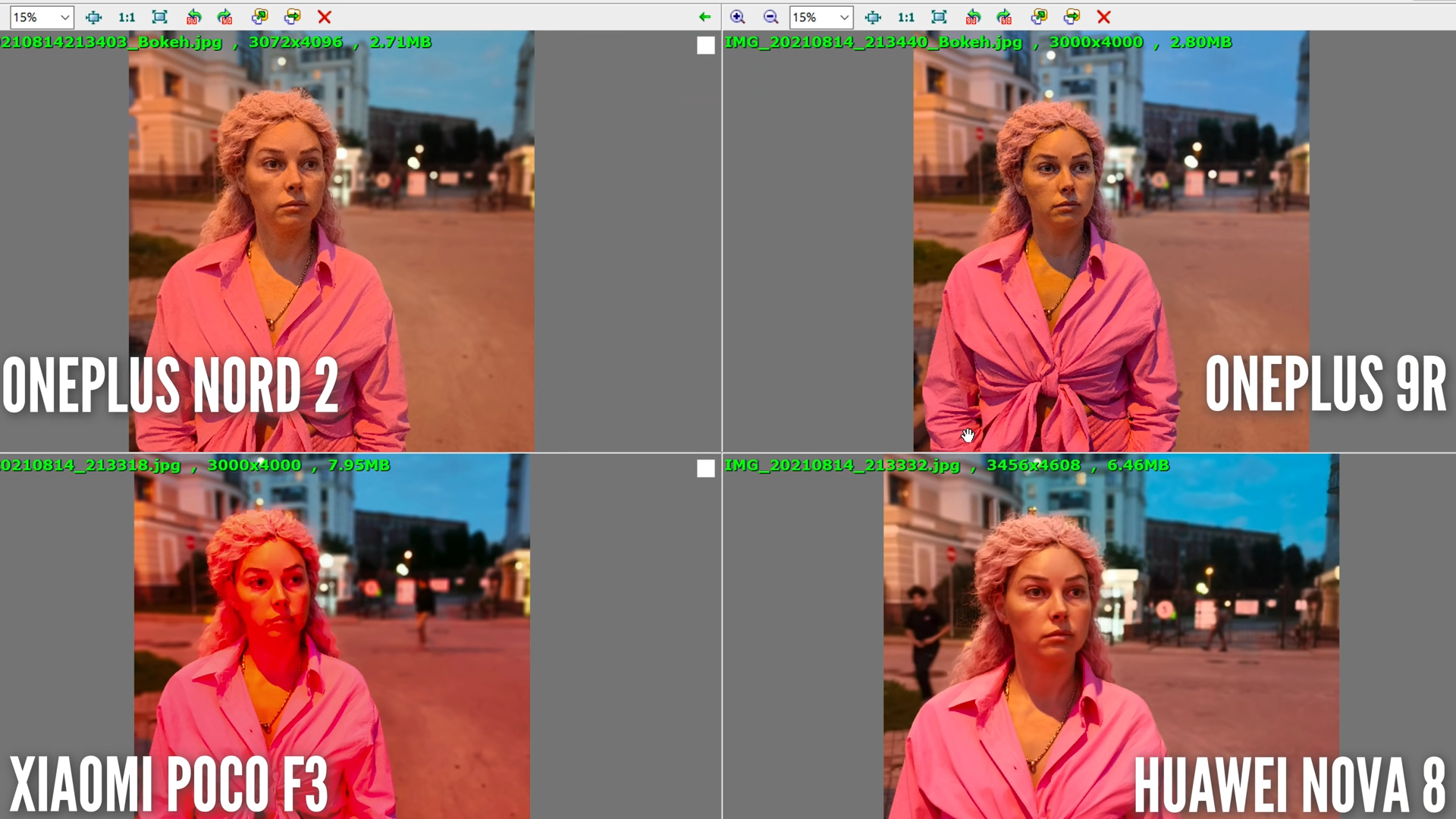The width and height of the screenshot is (1456, 819).
Task: Click zoom out magnifier in right toolbar
Action: click(770, 17)
